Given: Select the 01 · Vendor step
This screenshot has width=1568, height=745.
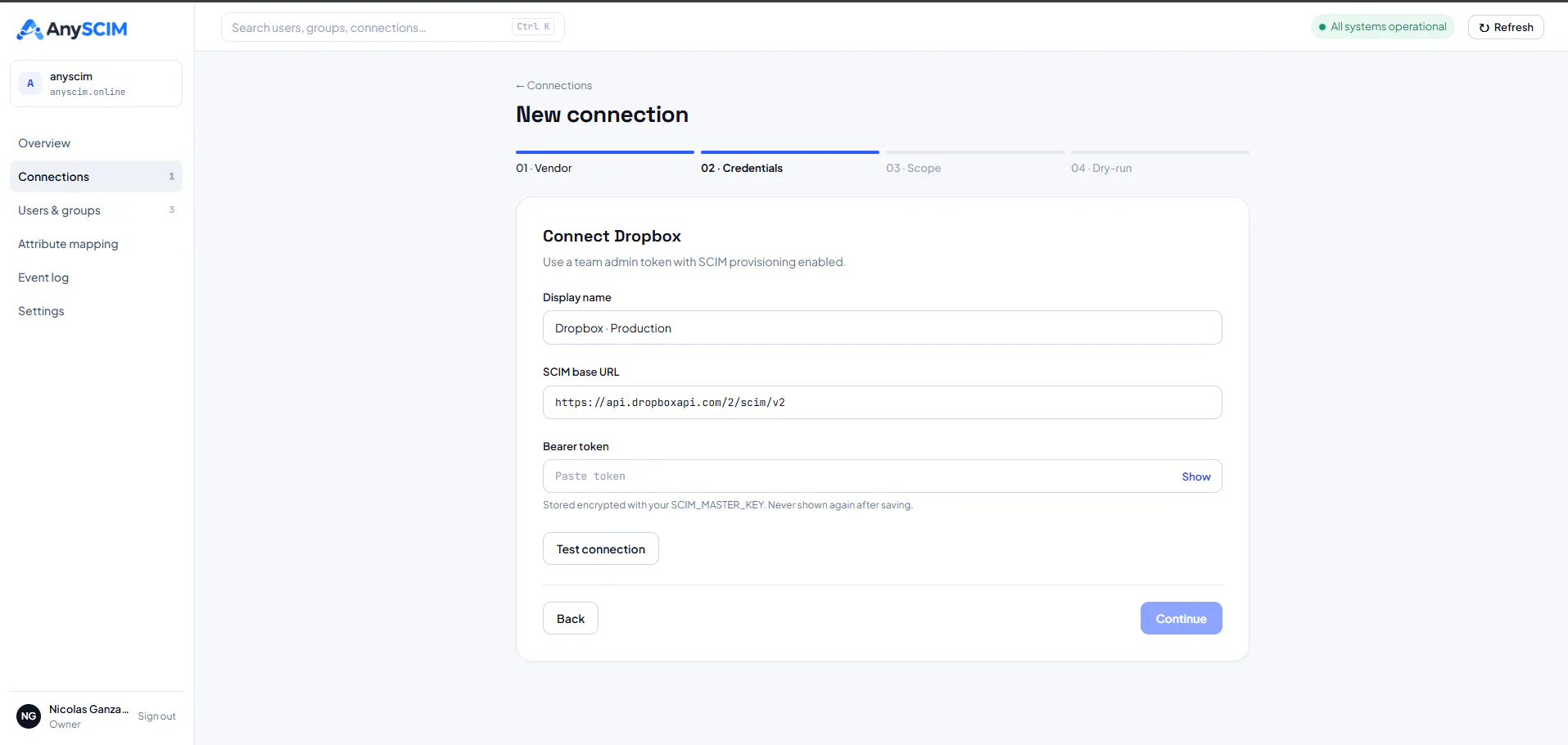Looking at the screenshot, I should coord(605,163).
